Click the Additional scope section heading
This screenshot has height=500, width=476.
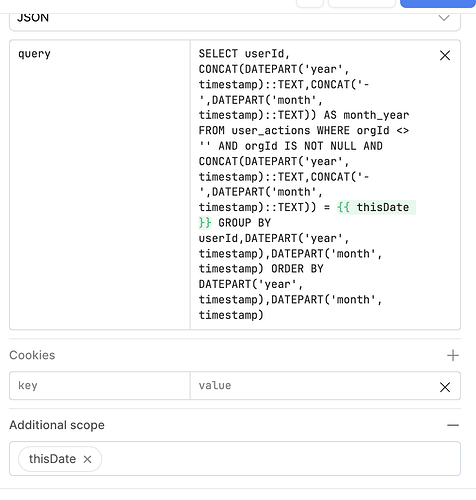(x=57, y=425)
